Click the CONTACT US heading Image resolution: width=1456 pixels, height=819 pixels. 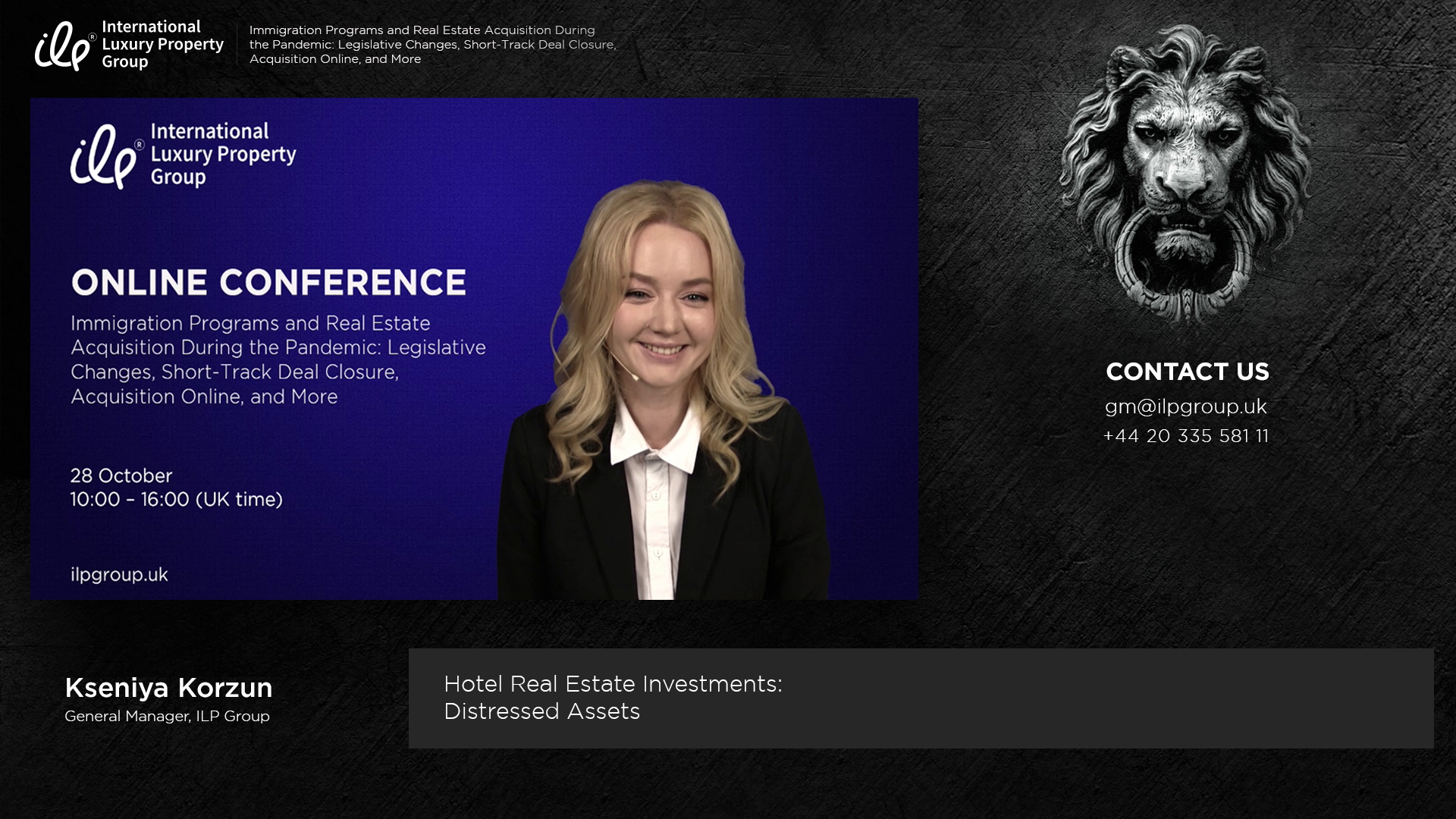(x=1187, y=372)
